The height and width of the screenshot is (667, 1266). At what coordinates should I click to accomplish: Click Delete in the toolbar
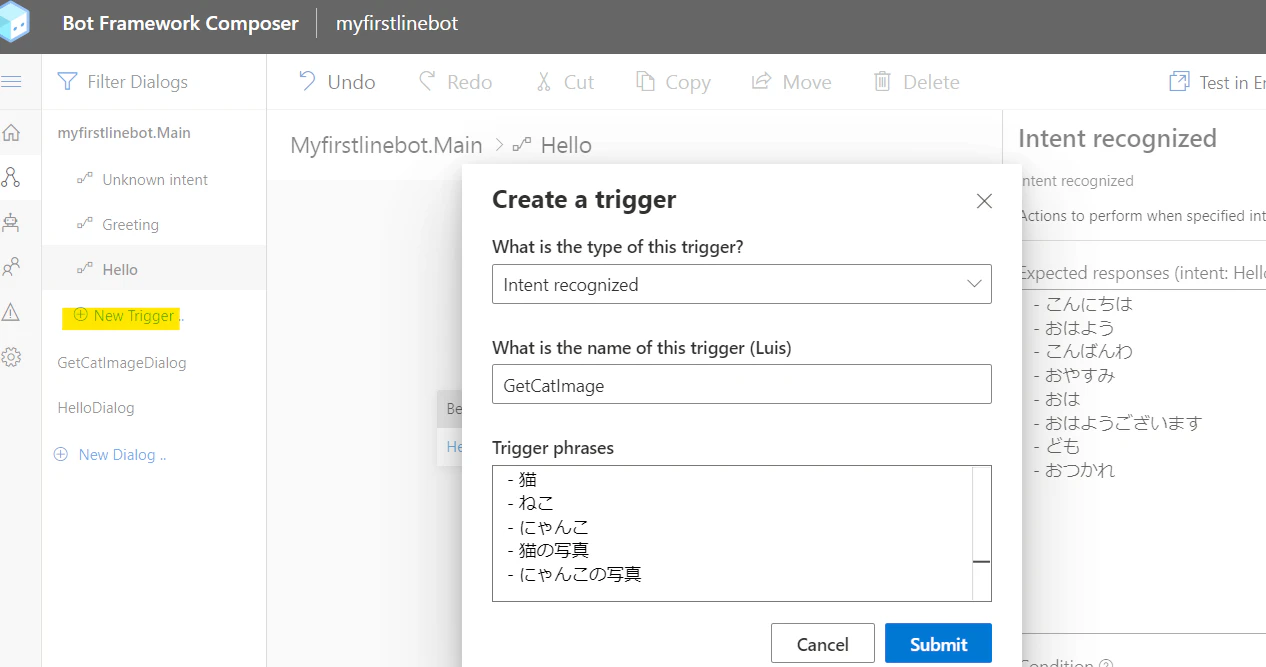[916, 82]
